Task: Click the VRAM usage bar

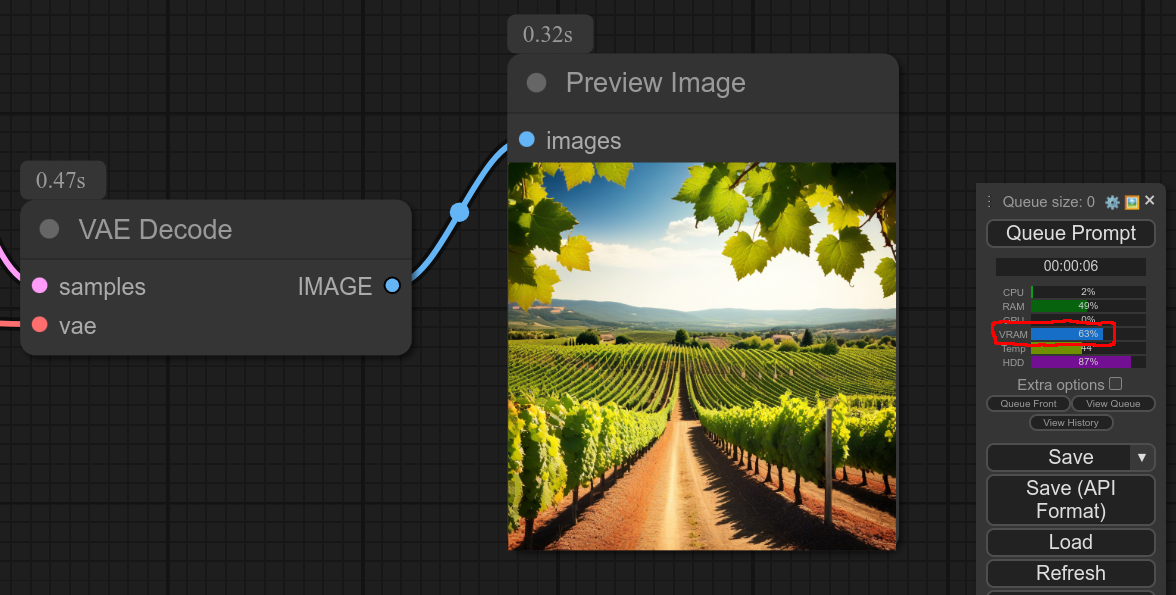Action: [x=1088, y=334]
